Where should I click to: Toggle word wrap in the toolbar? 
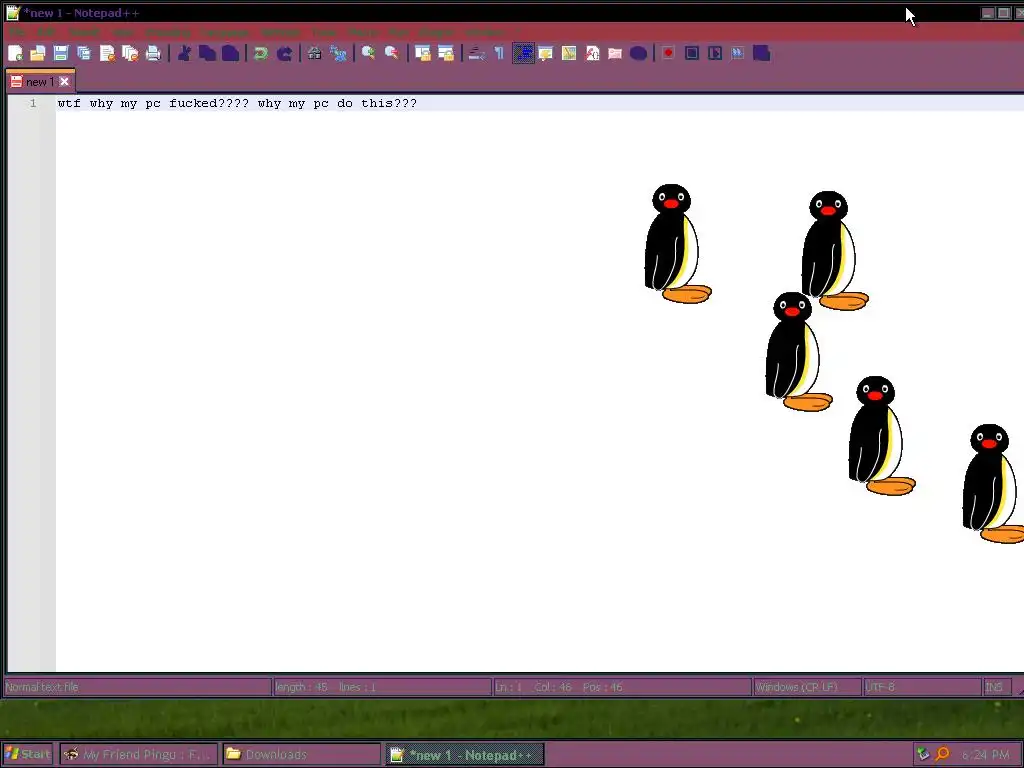476,54
